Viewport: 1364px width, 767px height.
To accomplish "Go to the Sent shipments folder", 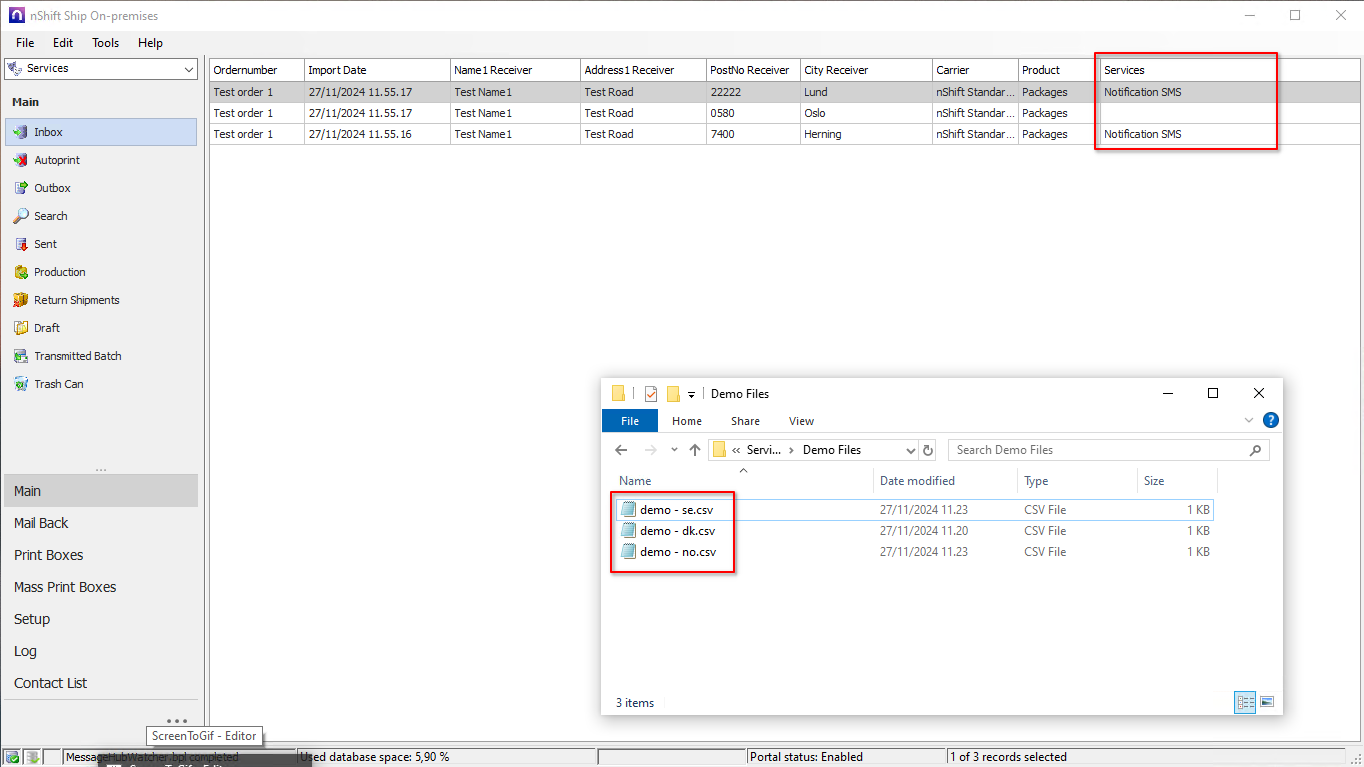I will (45, 244).
